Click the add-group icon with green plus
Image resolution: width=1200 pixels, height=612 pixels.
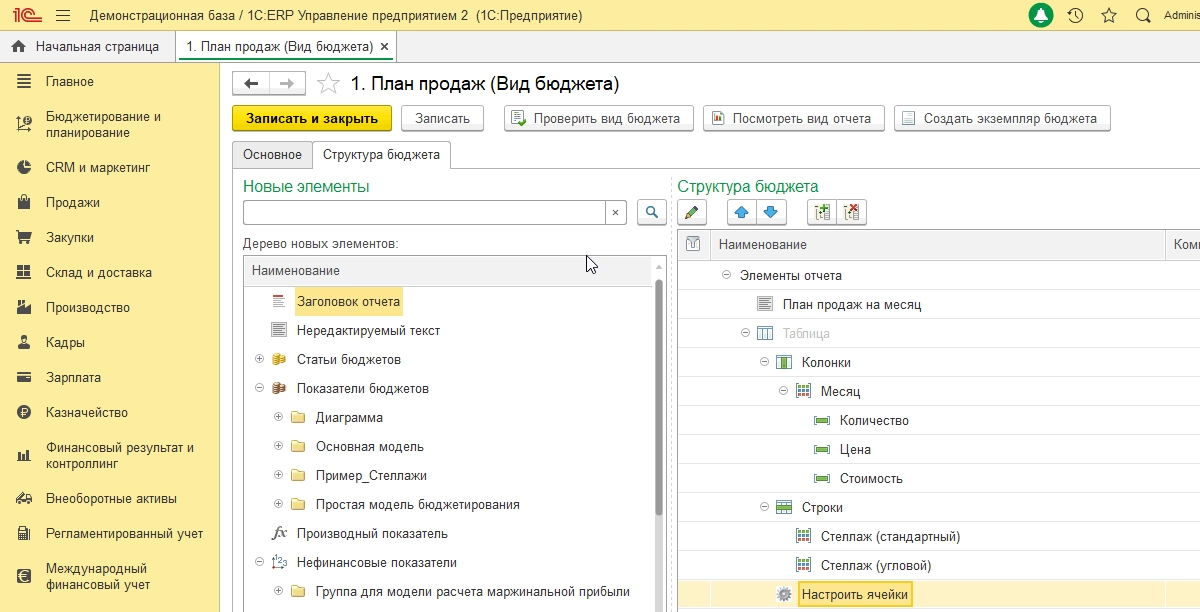coord(822,212)
